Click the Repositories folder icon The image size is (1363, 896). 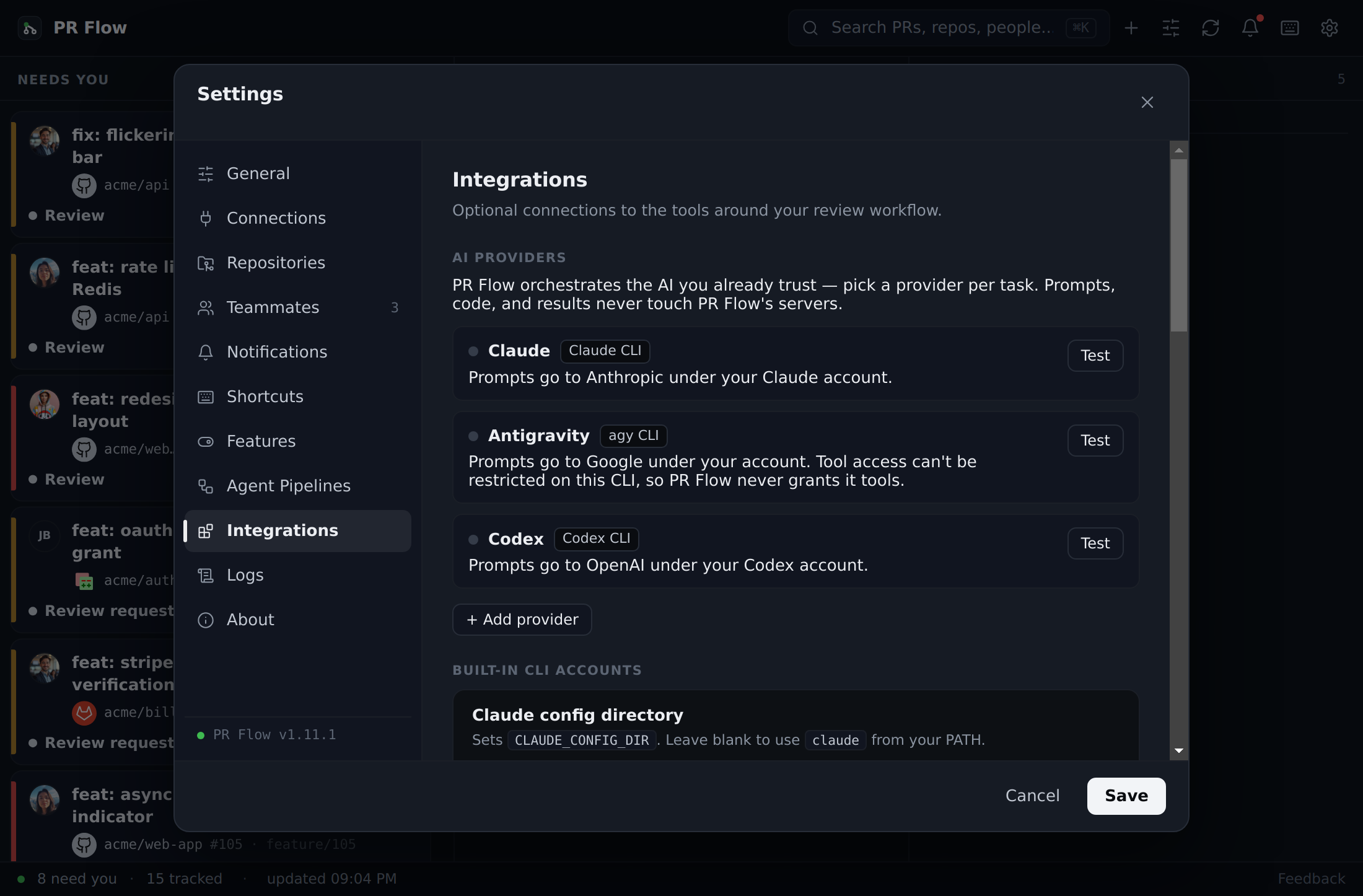coord(206,263)
